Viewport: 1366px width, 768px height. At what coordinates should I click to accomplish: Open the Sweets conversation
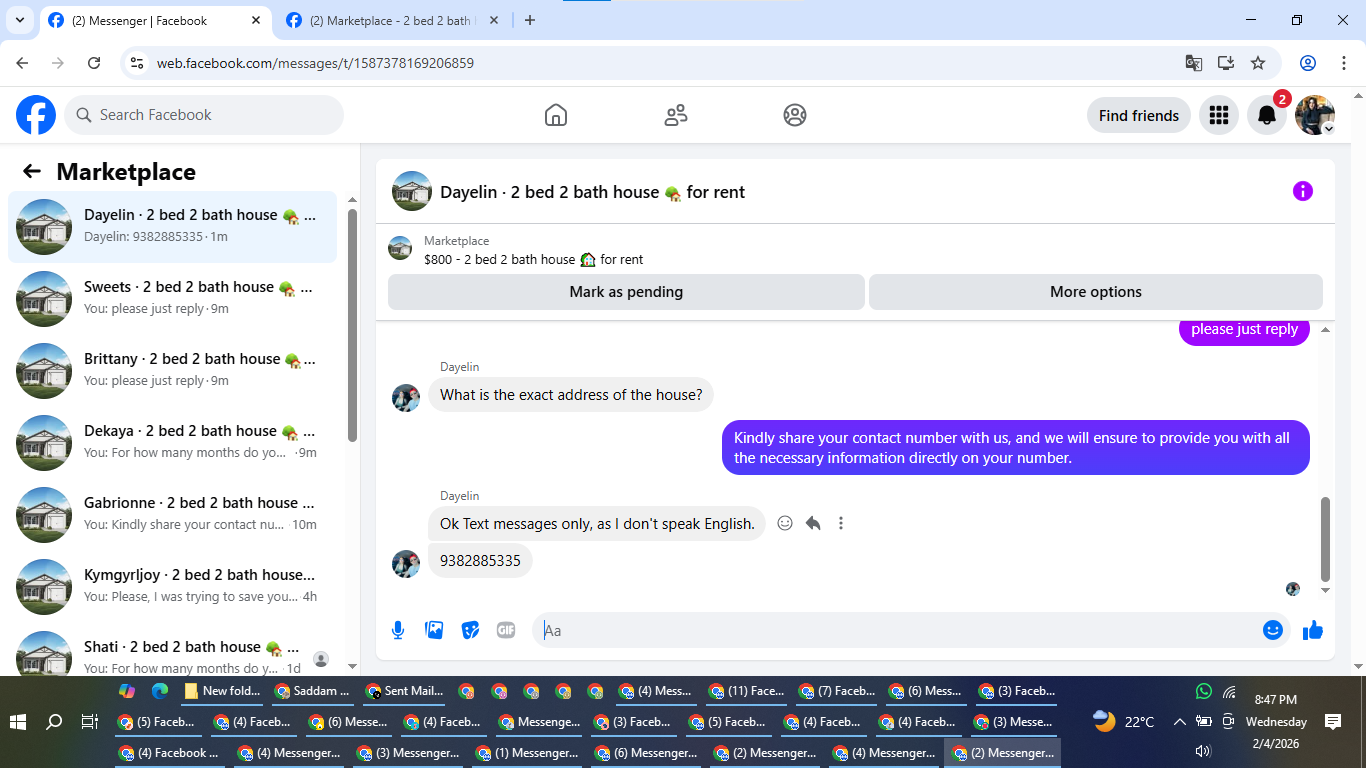173,299
